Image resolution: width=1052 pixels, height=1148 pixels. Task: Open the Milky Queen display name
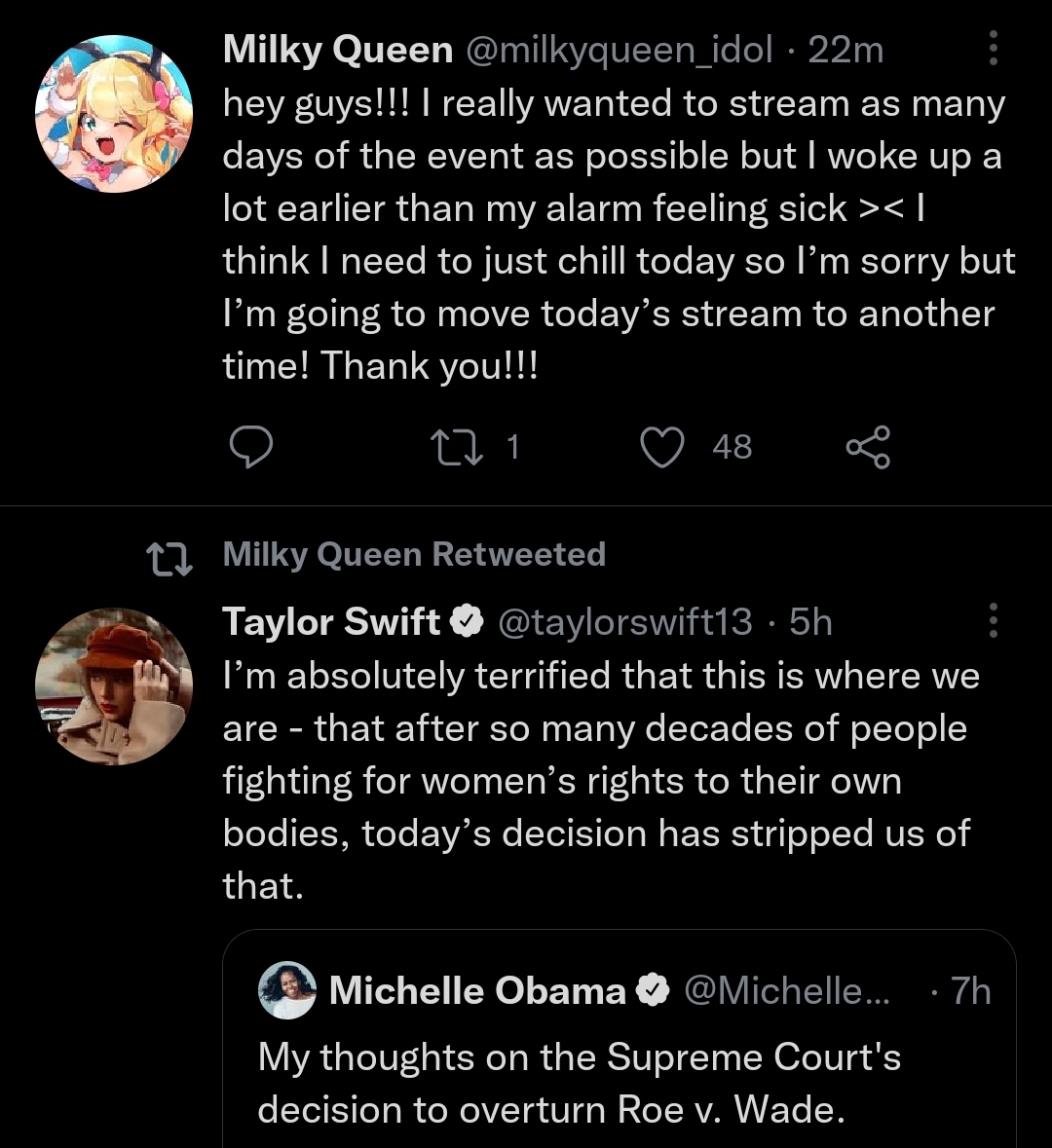click(337, 50)
